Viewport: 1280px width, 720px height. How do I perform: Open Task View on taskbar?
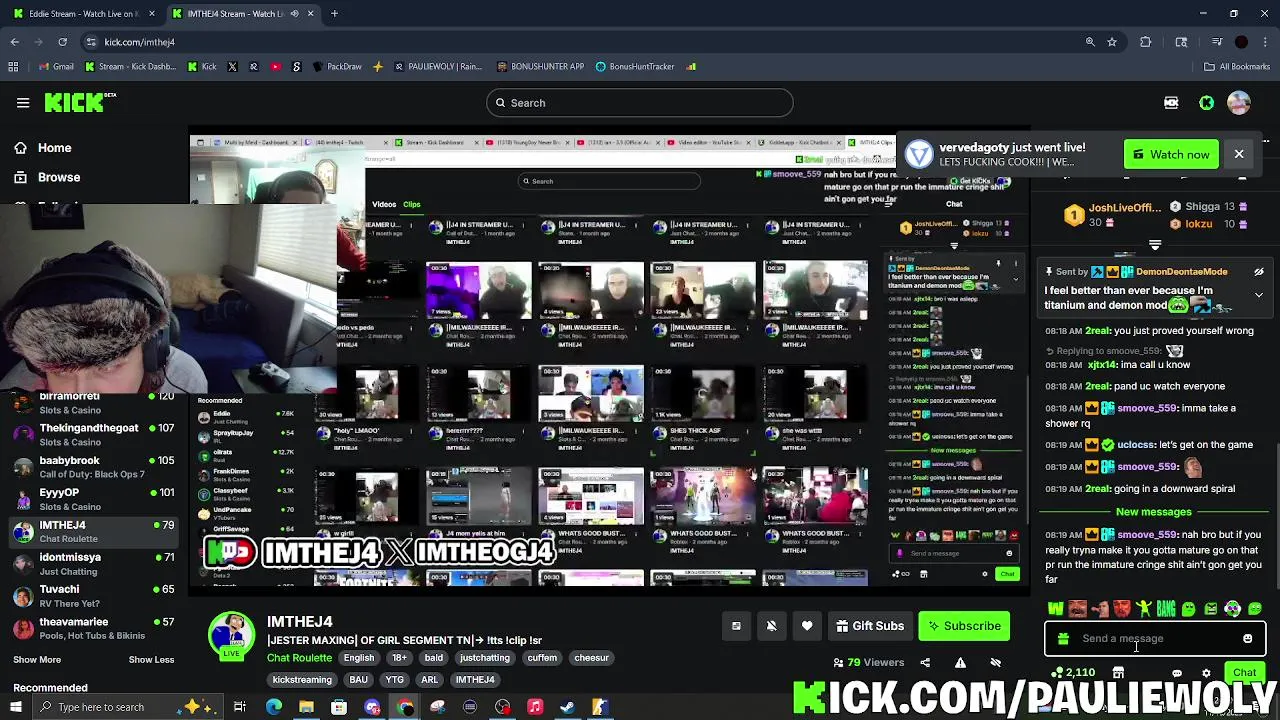pyautogui.click(x=240, y=707)
